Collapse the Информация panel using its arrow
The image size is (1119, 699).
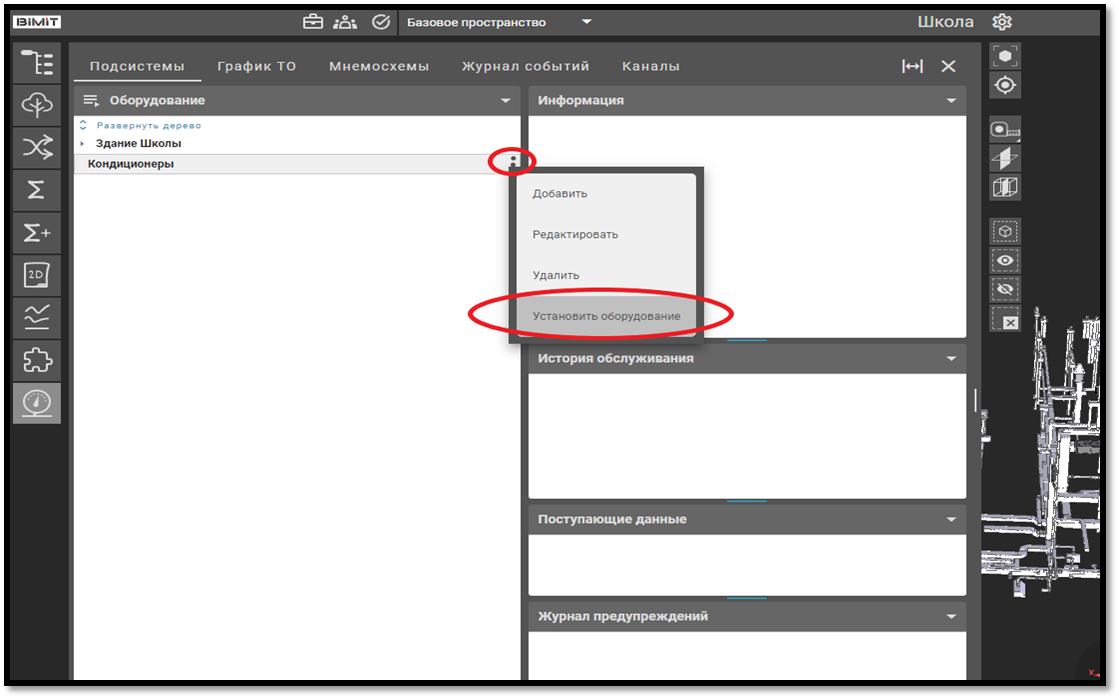(951, 101)
